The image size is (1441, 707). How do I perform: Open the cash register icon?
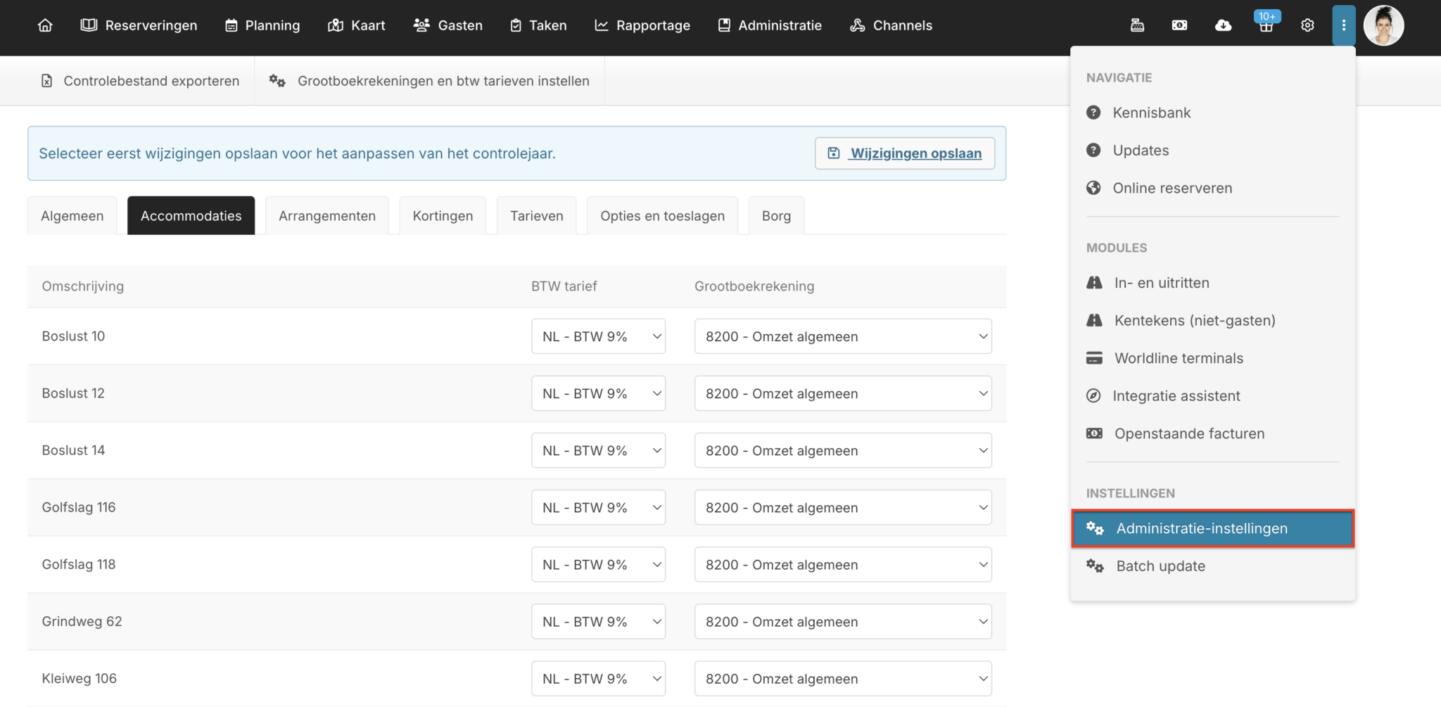point(1137,26)
